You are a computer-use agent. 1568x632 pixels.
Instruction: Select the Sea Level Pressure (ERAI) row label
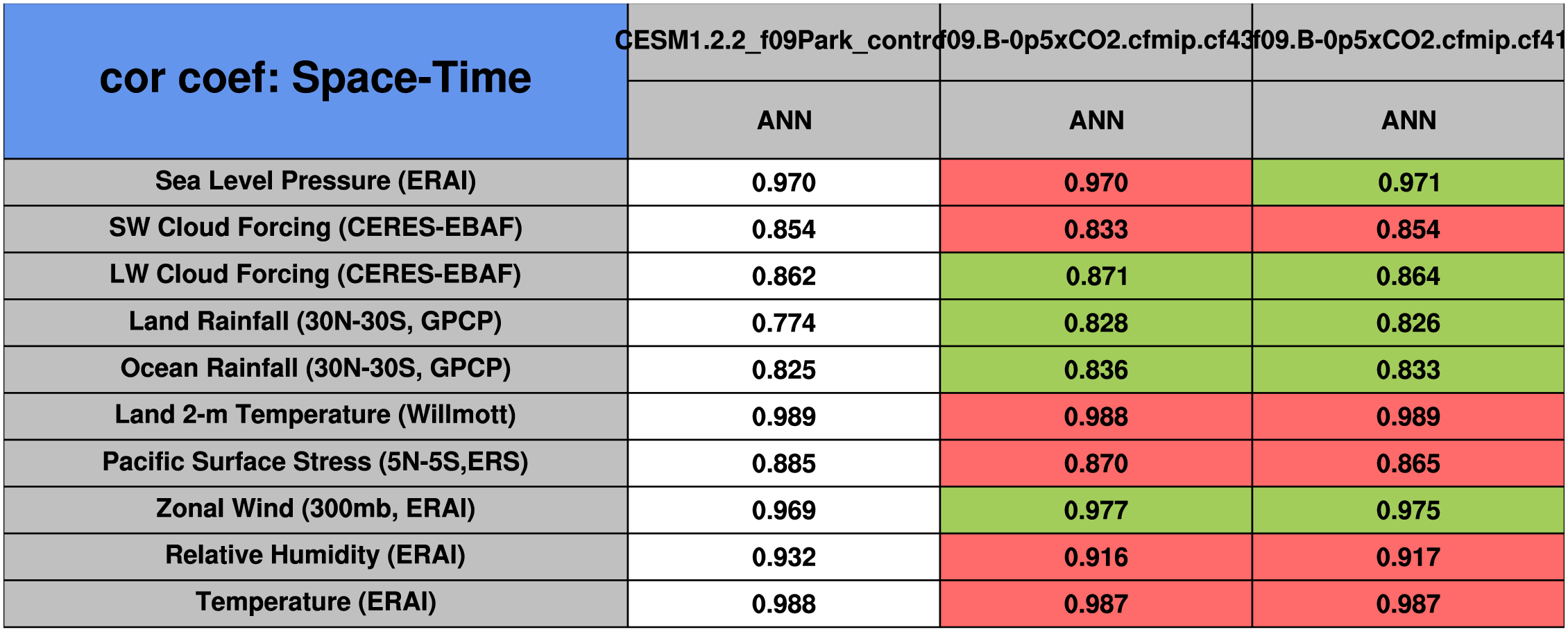(x=316, y=182)
